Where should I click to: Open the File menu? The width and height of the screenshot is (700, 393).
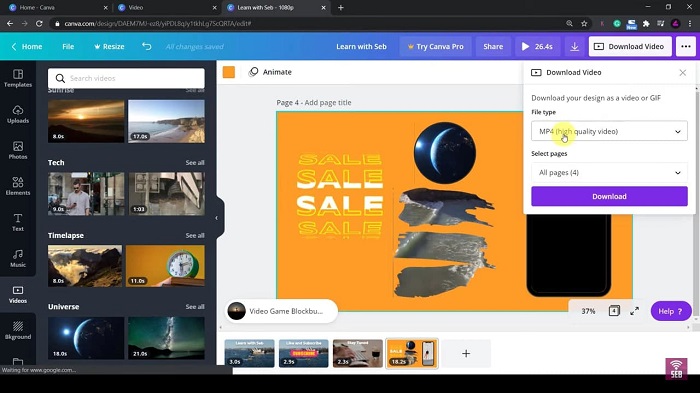click(68, 46)
